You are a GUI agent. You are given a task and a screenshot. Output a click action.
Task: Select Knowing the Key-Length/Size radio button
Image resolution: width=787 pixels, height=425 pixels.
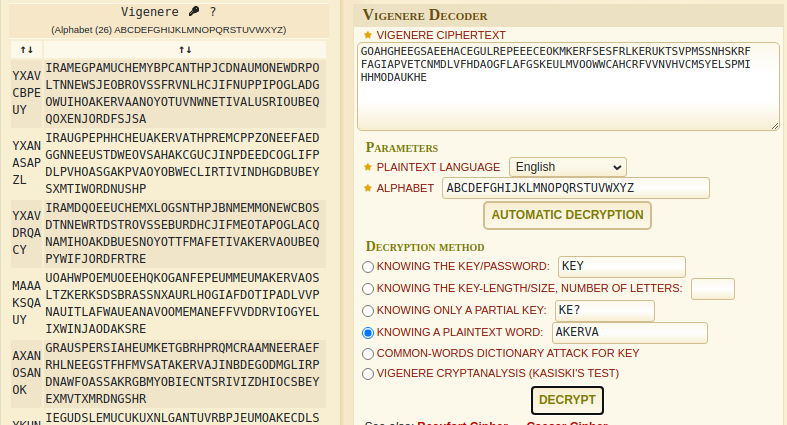(x=368, y=289)
